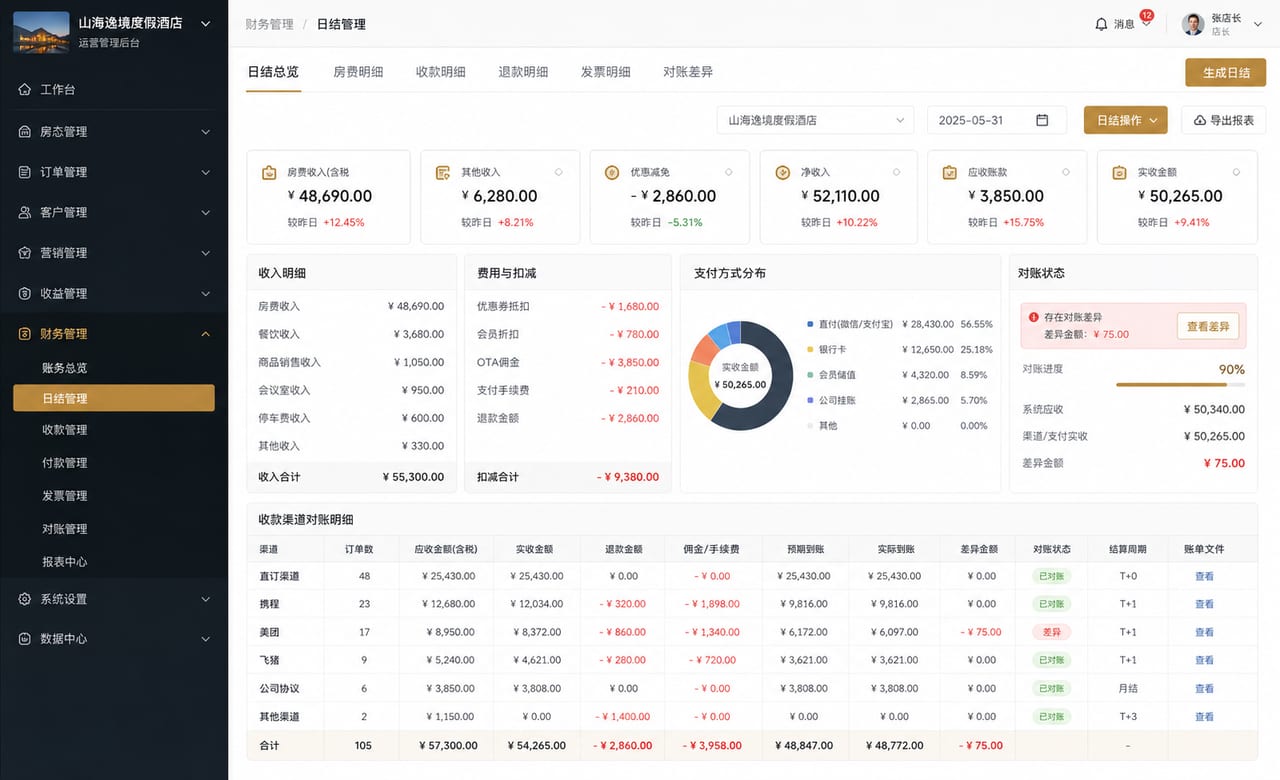Open the 日结操作 dropdown button
The width and height of the screenshot is (1280, 780).
(1125, 120)
